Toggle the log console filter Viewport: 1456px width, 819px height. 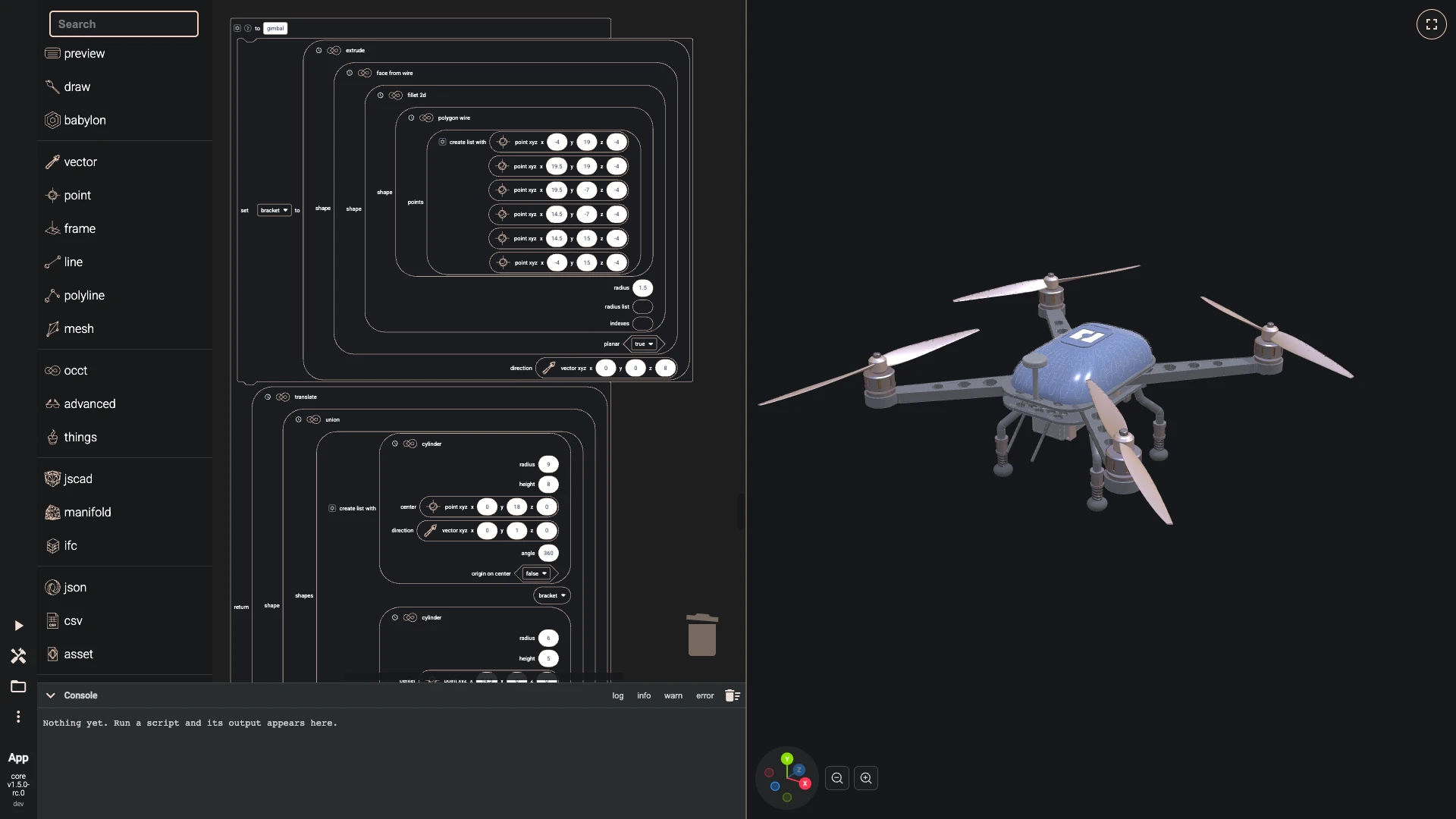tap(618, 696)
